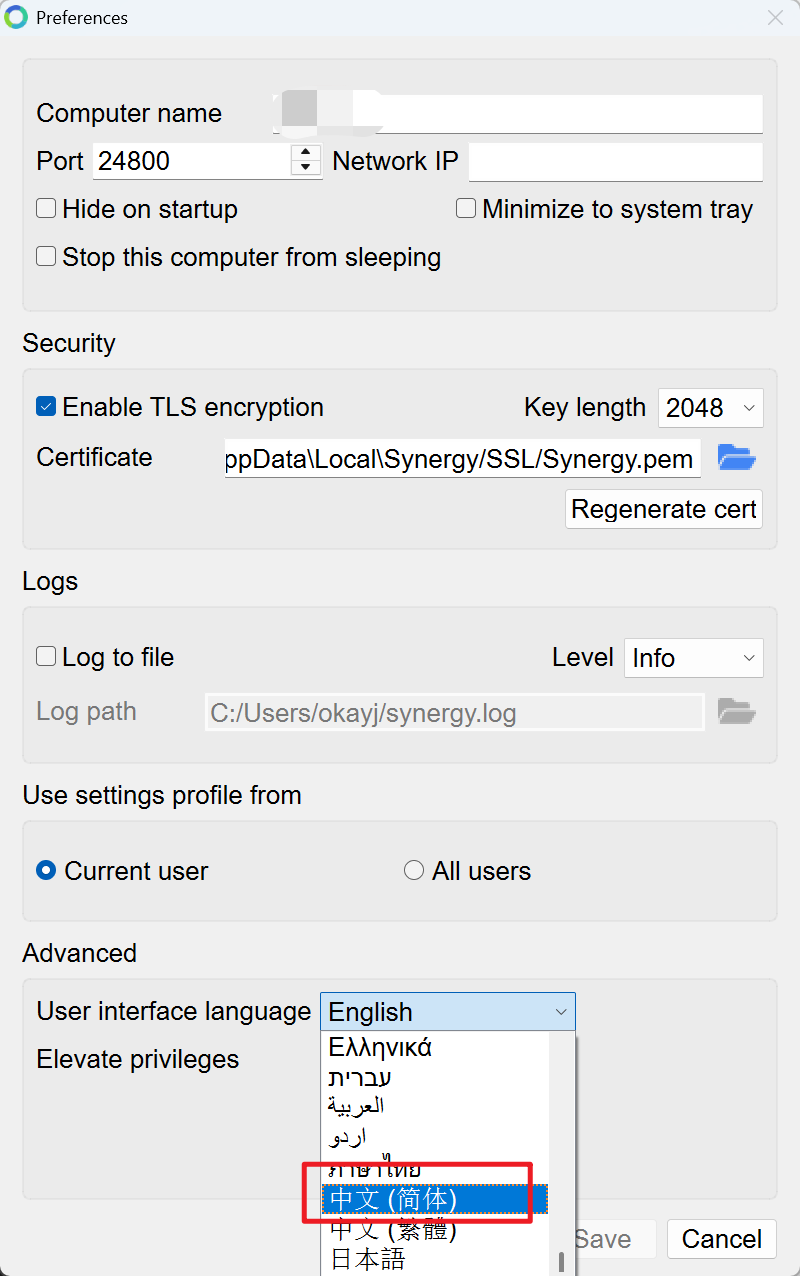Close the Preferences window

click(775, 17)
